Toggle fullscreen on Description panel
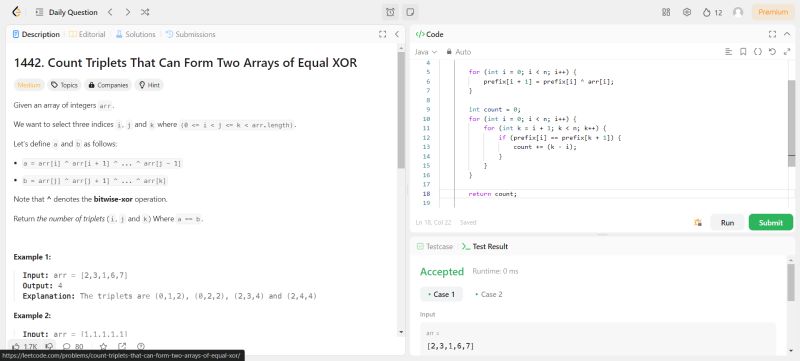This screenshot has height=361, width=800. coord(383,34)
